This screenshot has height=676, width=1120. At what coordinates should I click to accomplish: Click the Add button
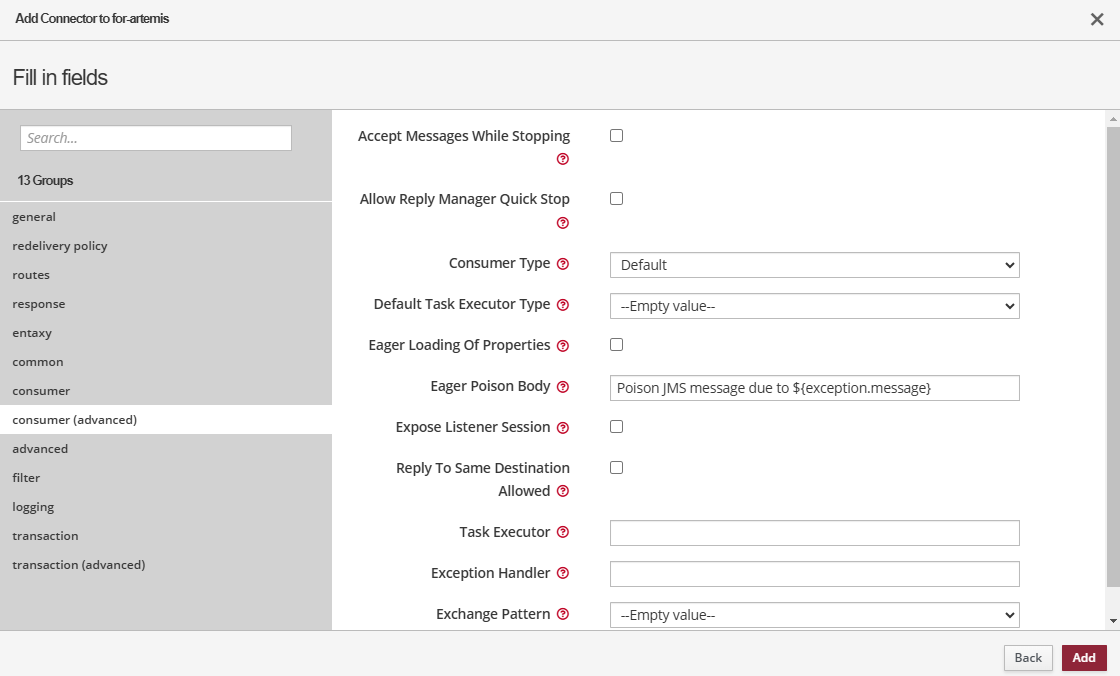(x=1084, y=658)
